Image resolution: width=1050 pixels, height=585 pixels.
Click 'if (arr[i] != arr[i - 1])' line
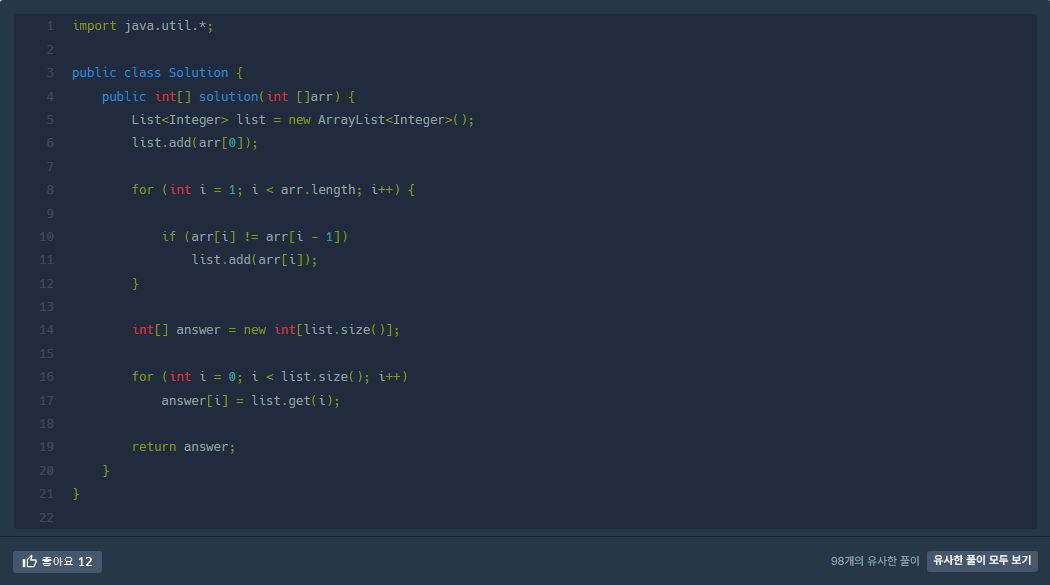[254, 236]
